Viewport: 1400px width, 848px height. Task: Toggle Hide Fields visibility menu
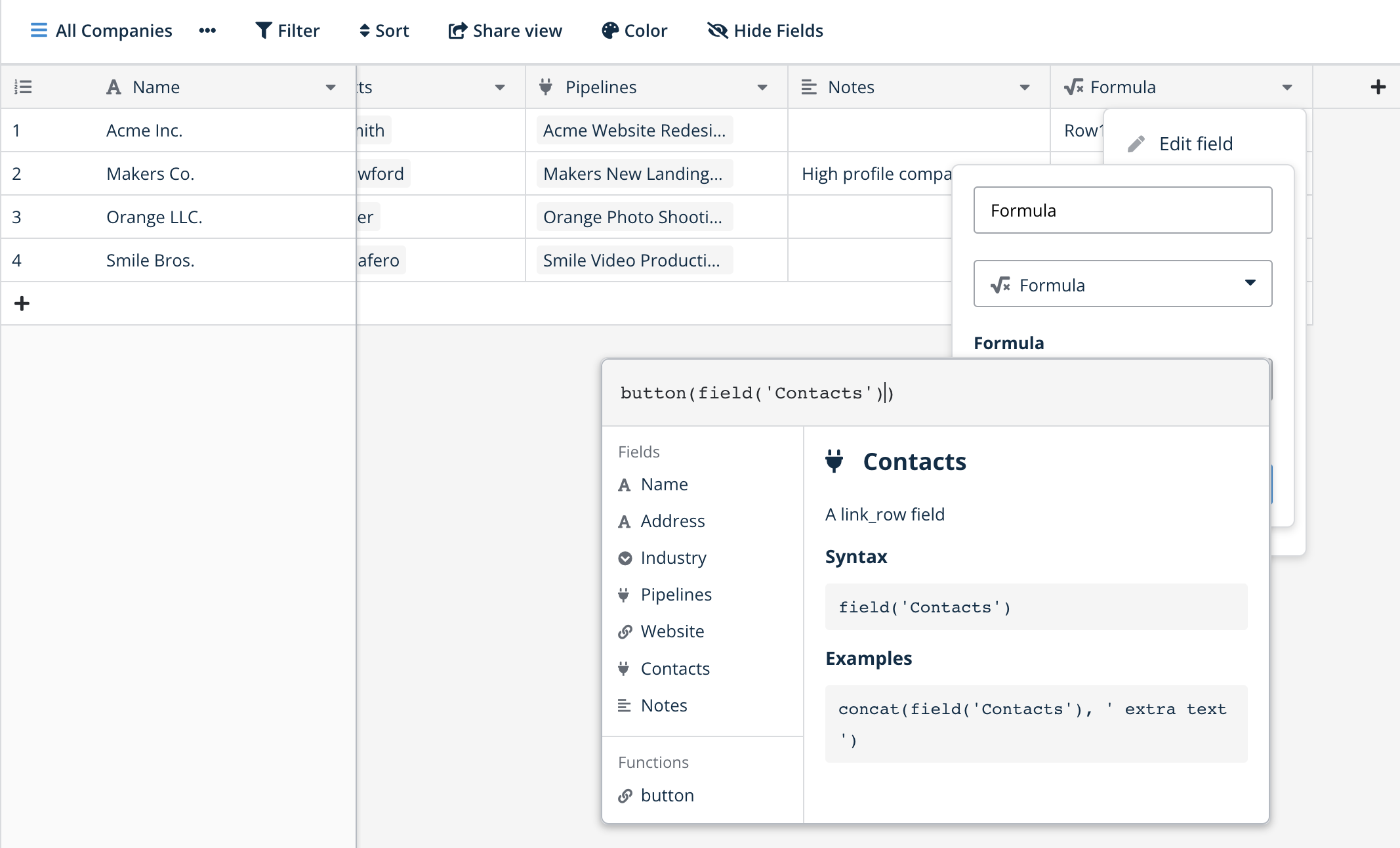[765, 30]
